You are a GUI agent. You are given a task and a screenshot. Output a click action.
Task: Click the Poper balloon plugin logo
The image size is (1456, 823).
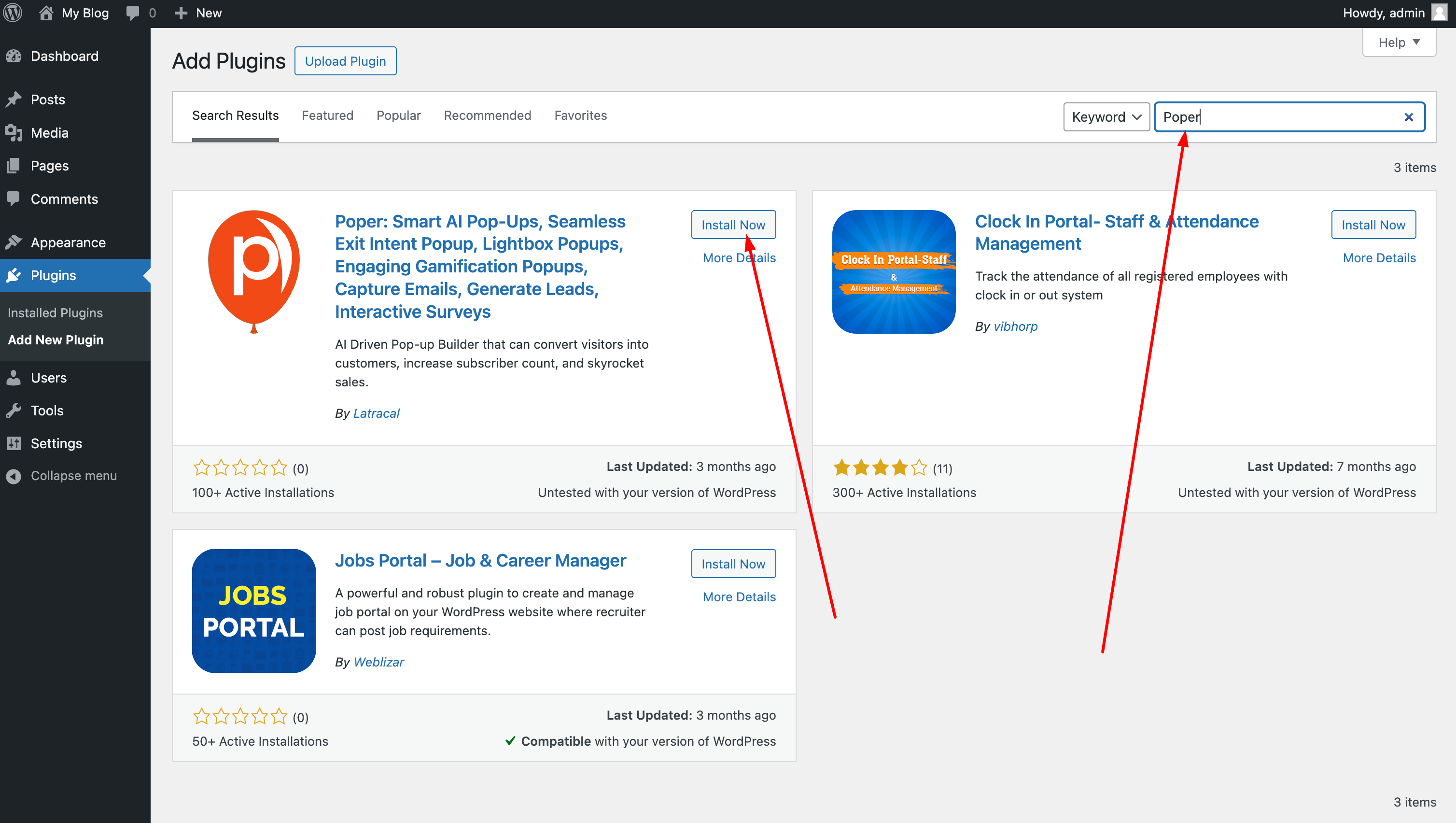coord(254,272)
